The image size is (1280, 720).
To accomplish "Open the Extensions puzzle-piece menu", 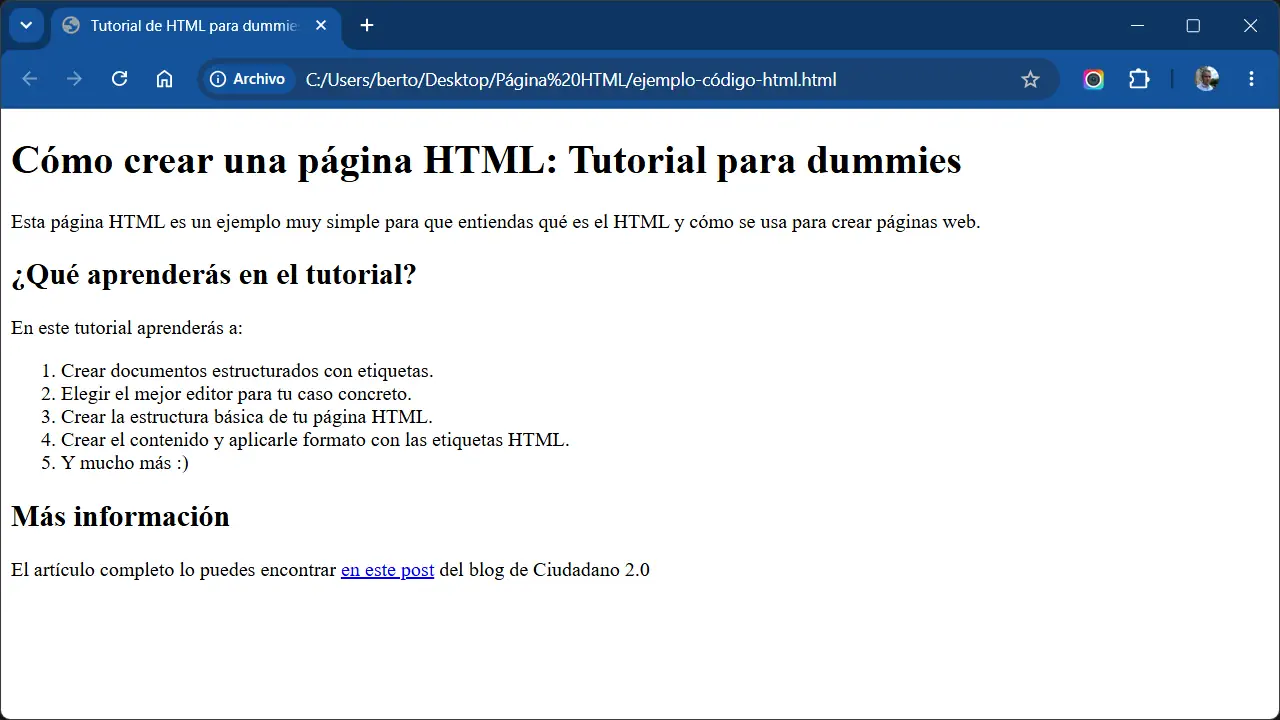I will coord(1139,79).
